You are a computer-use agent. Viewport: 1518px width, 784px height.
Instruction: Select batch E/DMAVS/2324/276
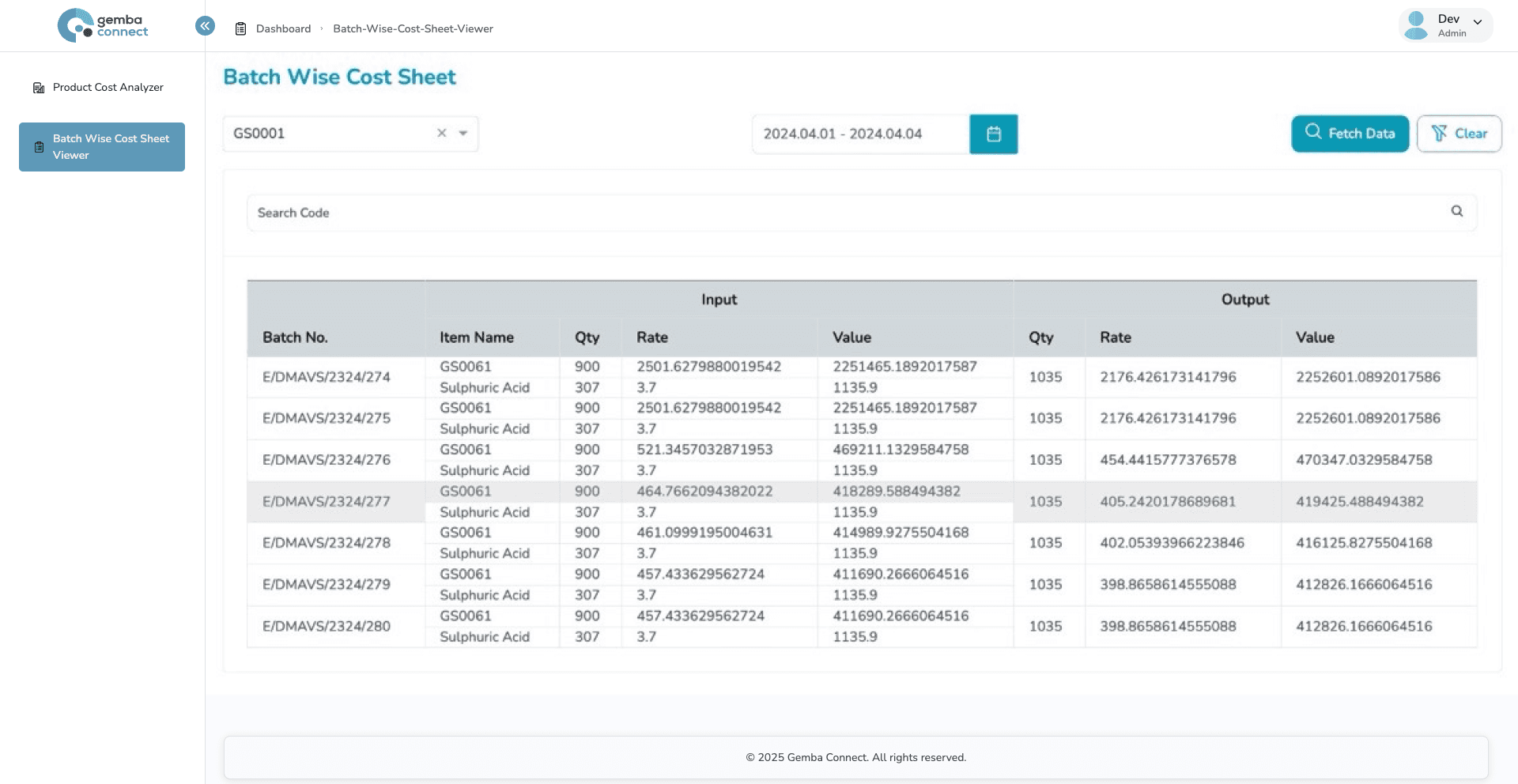(x=327, y=460)
